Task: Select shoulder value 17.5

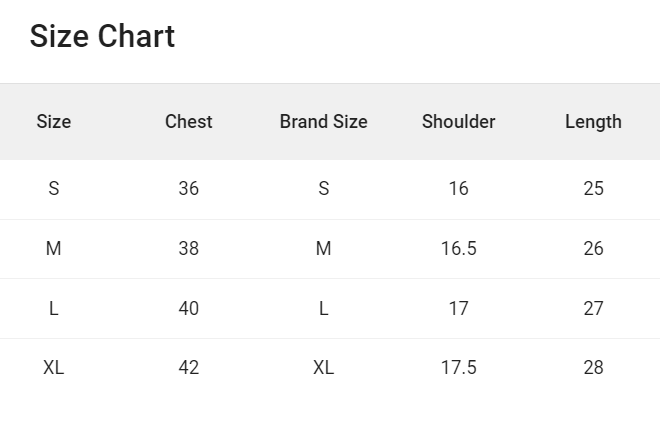Action: coord(458,368)
